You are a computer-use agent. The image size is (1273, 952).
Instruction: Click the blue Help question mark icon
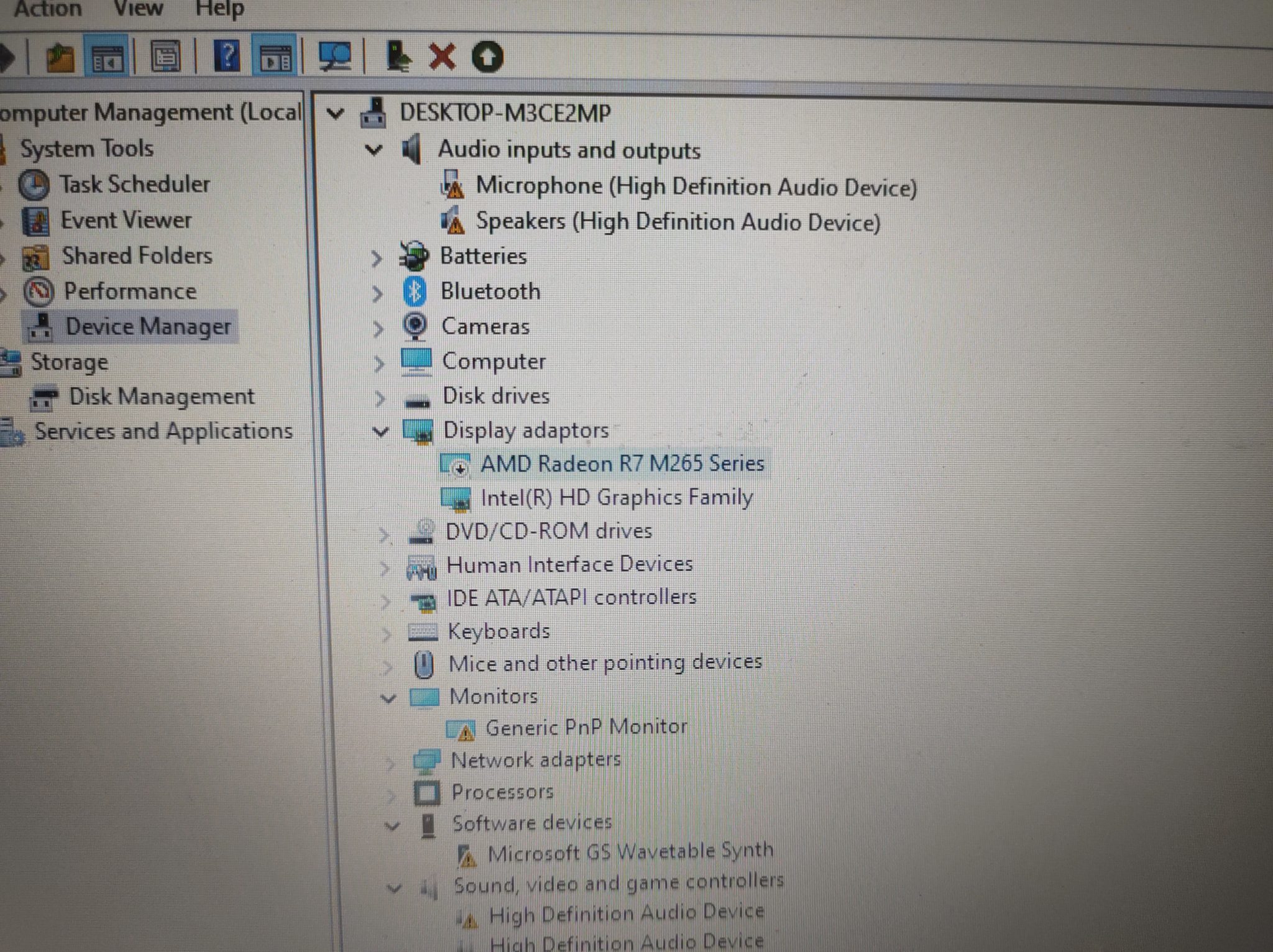coord(227,57)
